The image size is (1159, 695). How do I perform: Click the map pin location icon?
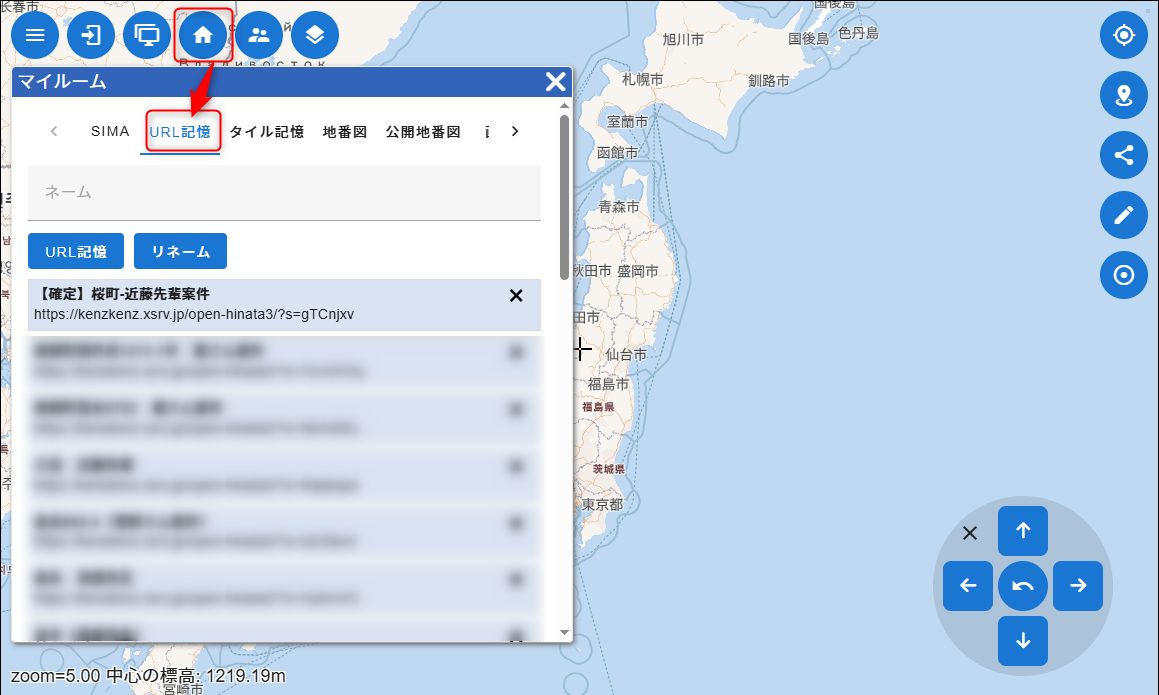coord(1124,96)
